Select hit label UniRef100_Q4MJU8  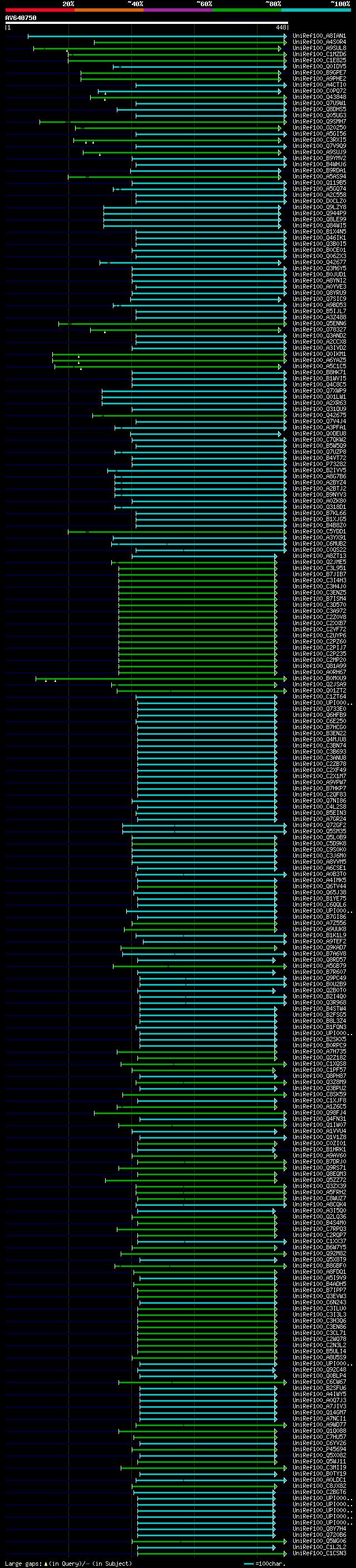pos(319,740)
